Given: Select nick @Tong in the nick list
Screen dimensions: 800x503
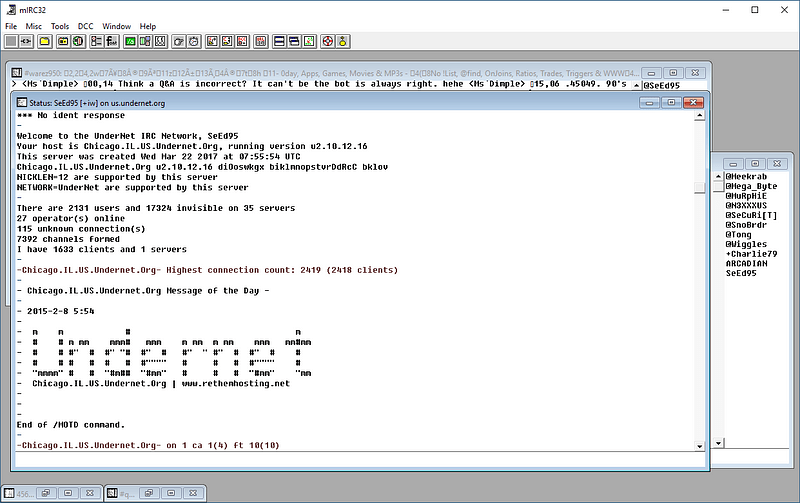Looking at the screenshot, I should tap(738, 235).
